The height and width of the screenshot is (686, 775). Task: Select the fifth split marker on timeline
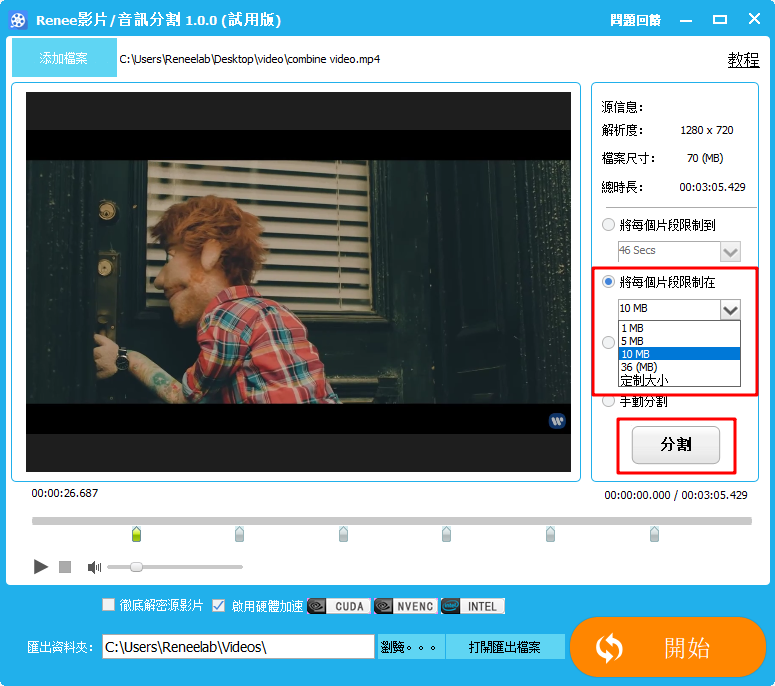(x=550, y=534)
